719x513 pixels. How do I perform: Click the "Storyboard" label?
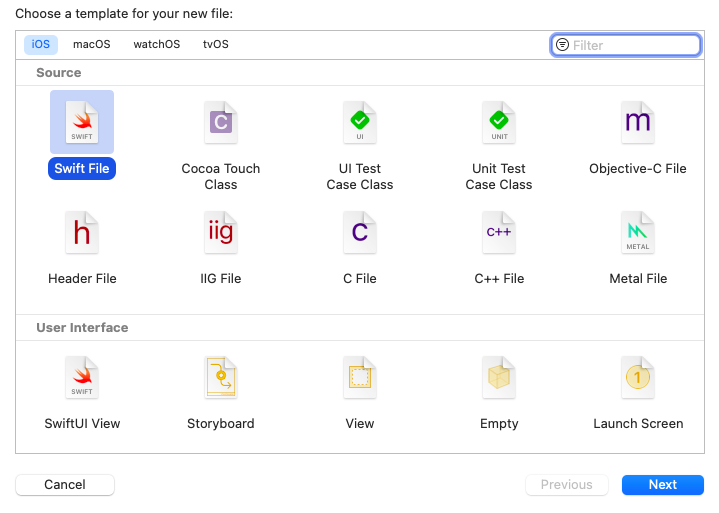point(221,424)
